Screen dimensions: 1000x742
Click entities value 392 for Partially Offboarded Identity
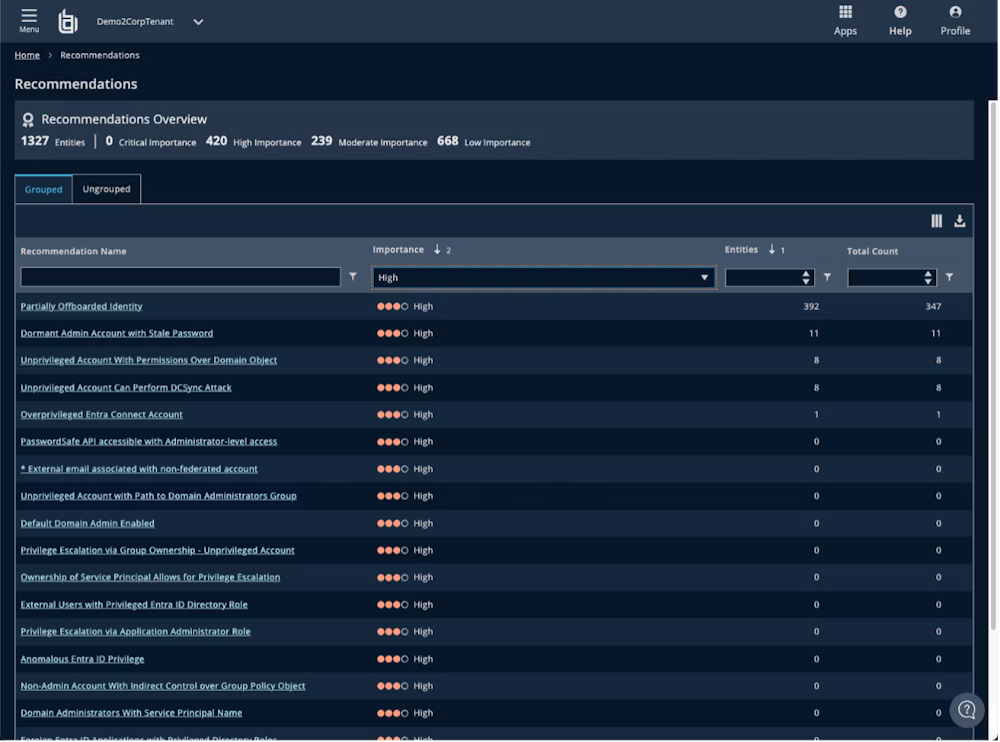pos(811,306)
